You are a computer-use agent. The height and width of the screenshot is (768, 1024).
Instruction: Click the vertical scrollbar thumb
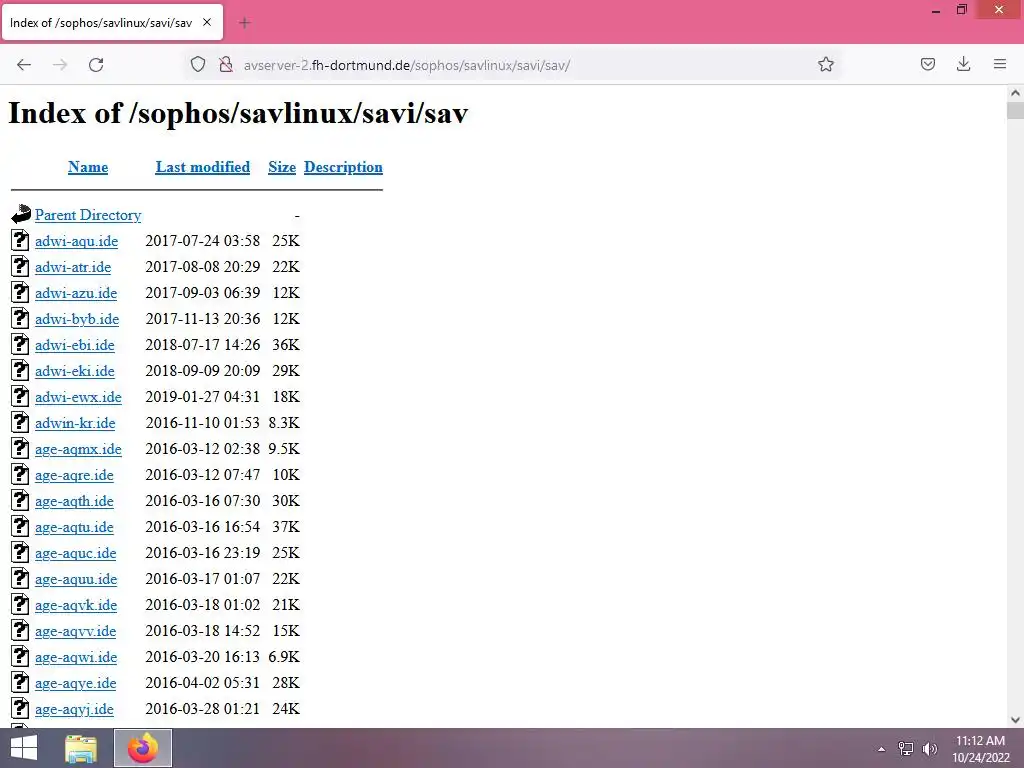pos(1015,110)
